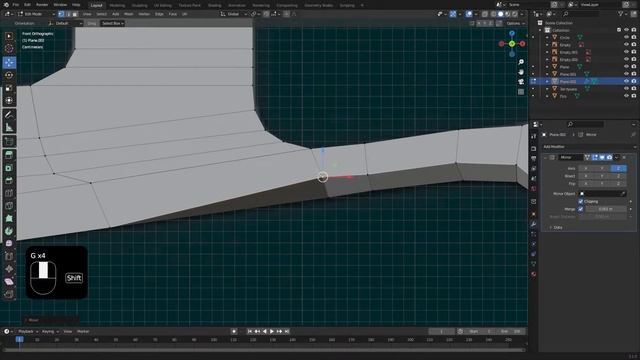Select the Shrink/Fatten tool
Screen dimensions: 640x360
click(9, 269)
